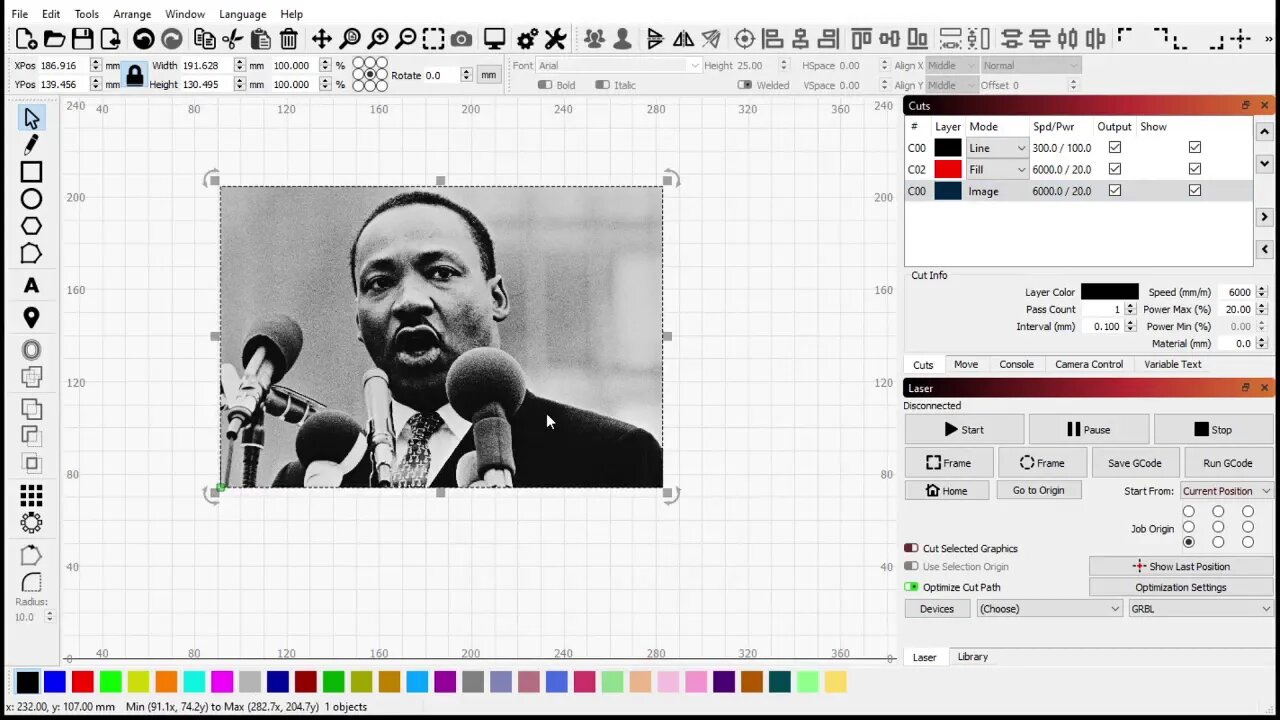1280x720 pixels.
Task: Open the Font Arial dropdown
Action: point(619,66)
